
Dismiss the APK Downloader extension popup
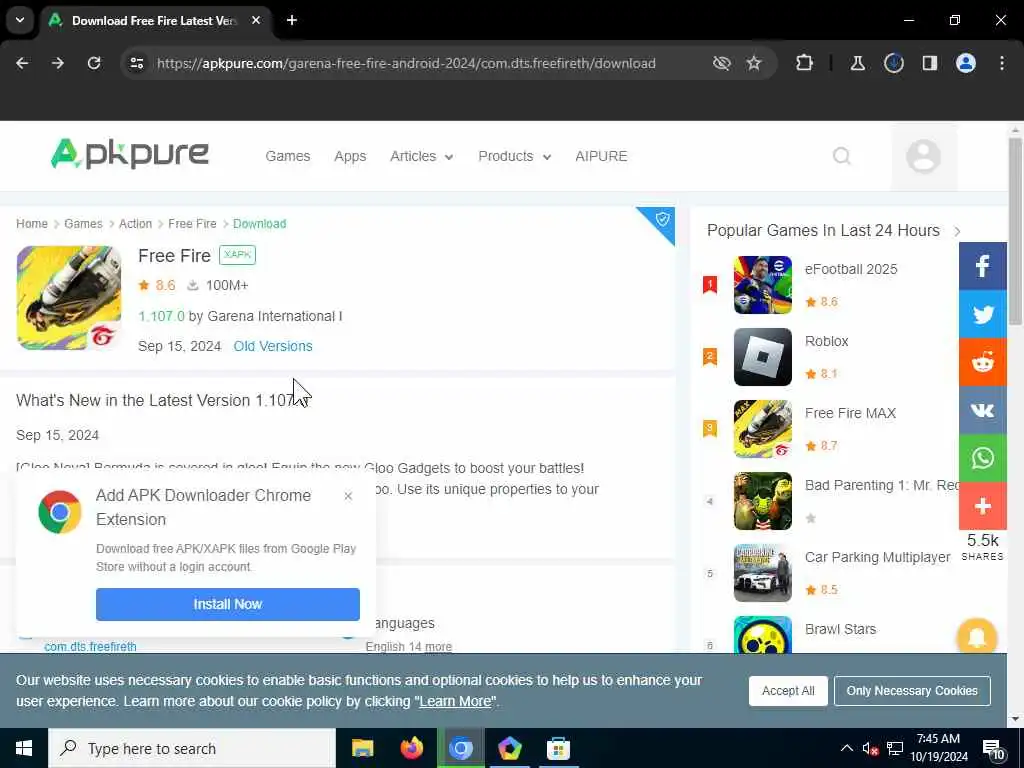tap(348, 496)
